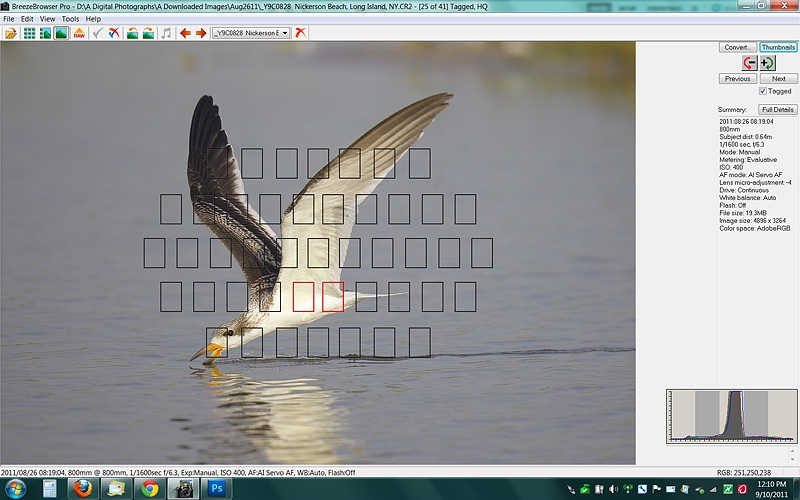Click the down arrow below the histogram
Screen dimensions: 800x500
(792, 460)
